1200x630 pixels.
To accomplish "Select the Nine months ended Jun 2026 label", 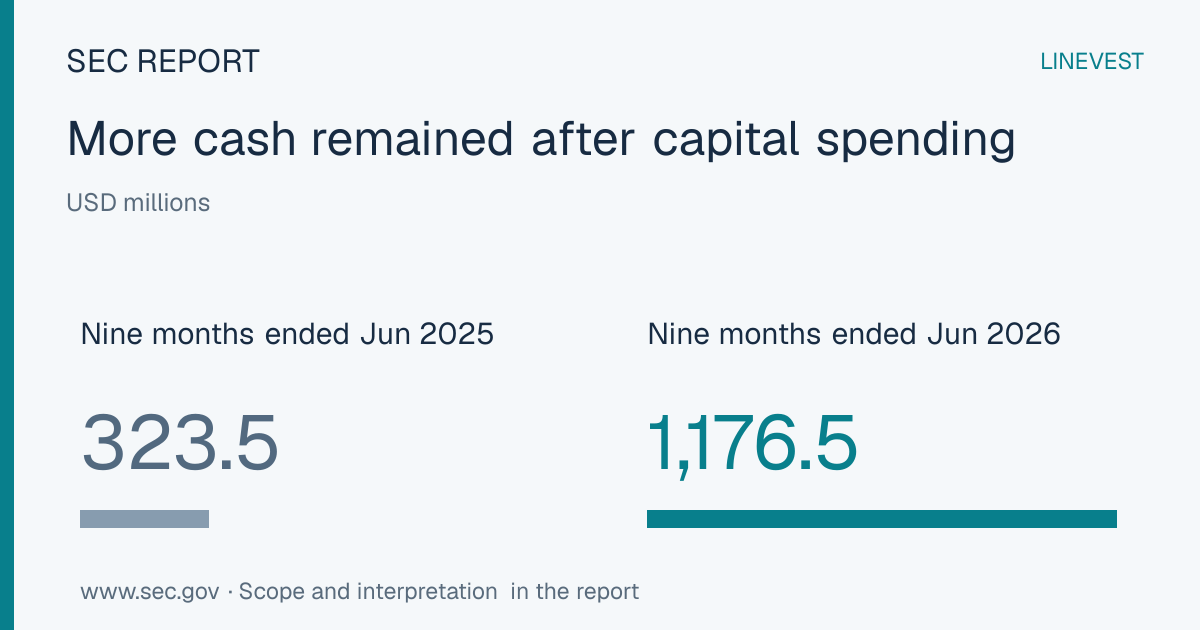I will tap(854, 333).
